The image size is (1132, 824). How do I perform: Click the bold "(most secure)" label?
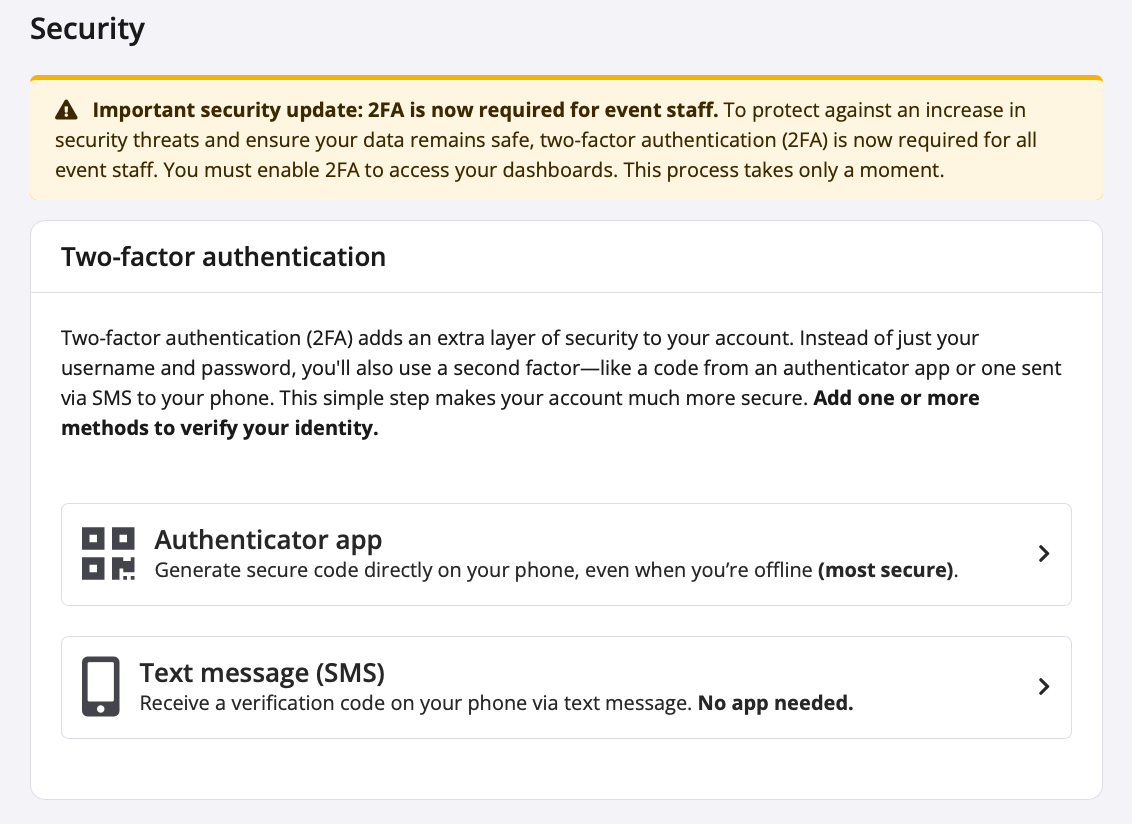point(886,572)
